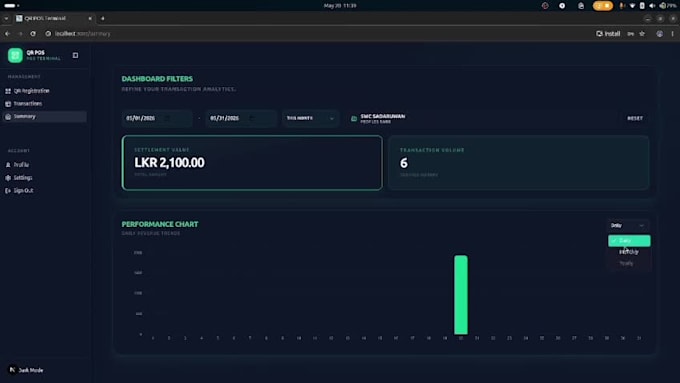Click the DASHBOARD FILTERS heading

pos(157,79)
